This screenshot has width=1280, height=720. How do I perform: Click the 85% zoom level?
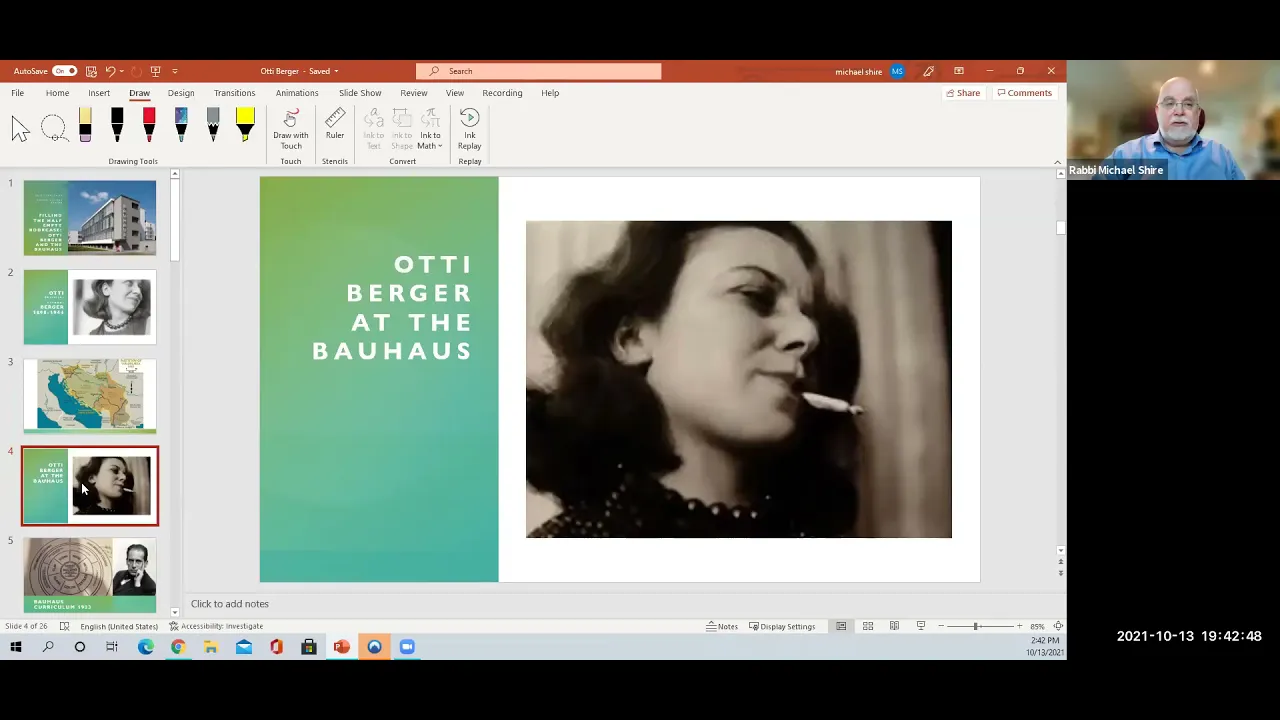coord(1037,626)
